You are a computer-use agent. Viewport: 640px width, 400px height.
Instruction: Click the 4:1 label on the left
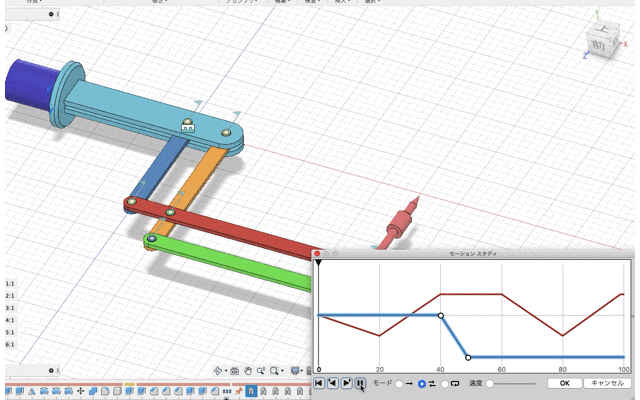[x=10, y=320]
